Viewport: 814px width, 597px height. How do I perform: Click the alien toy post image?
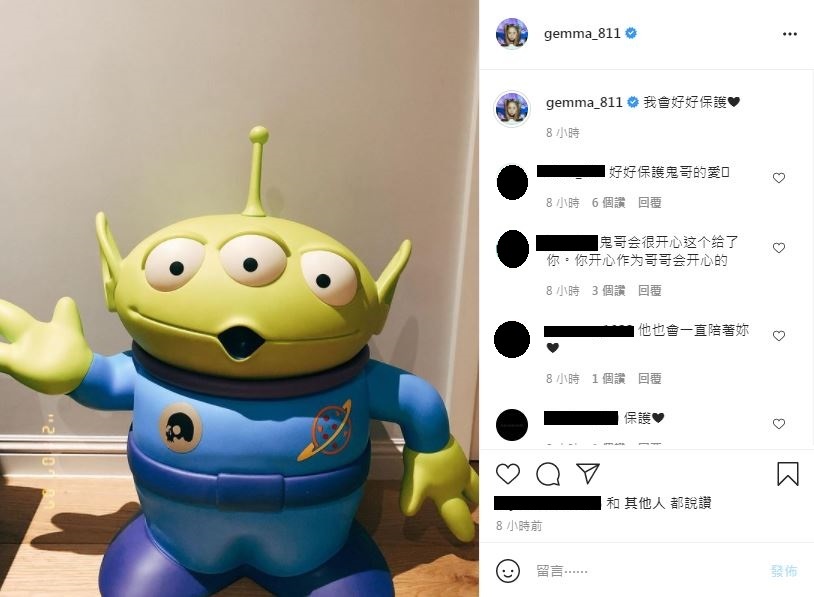coord(239,298)
